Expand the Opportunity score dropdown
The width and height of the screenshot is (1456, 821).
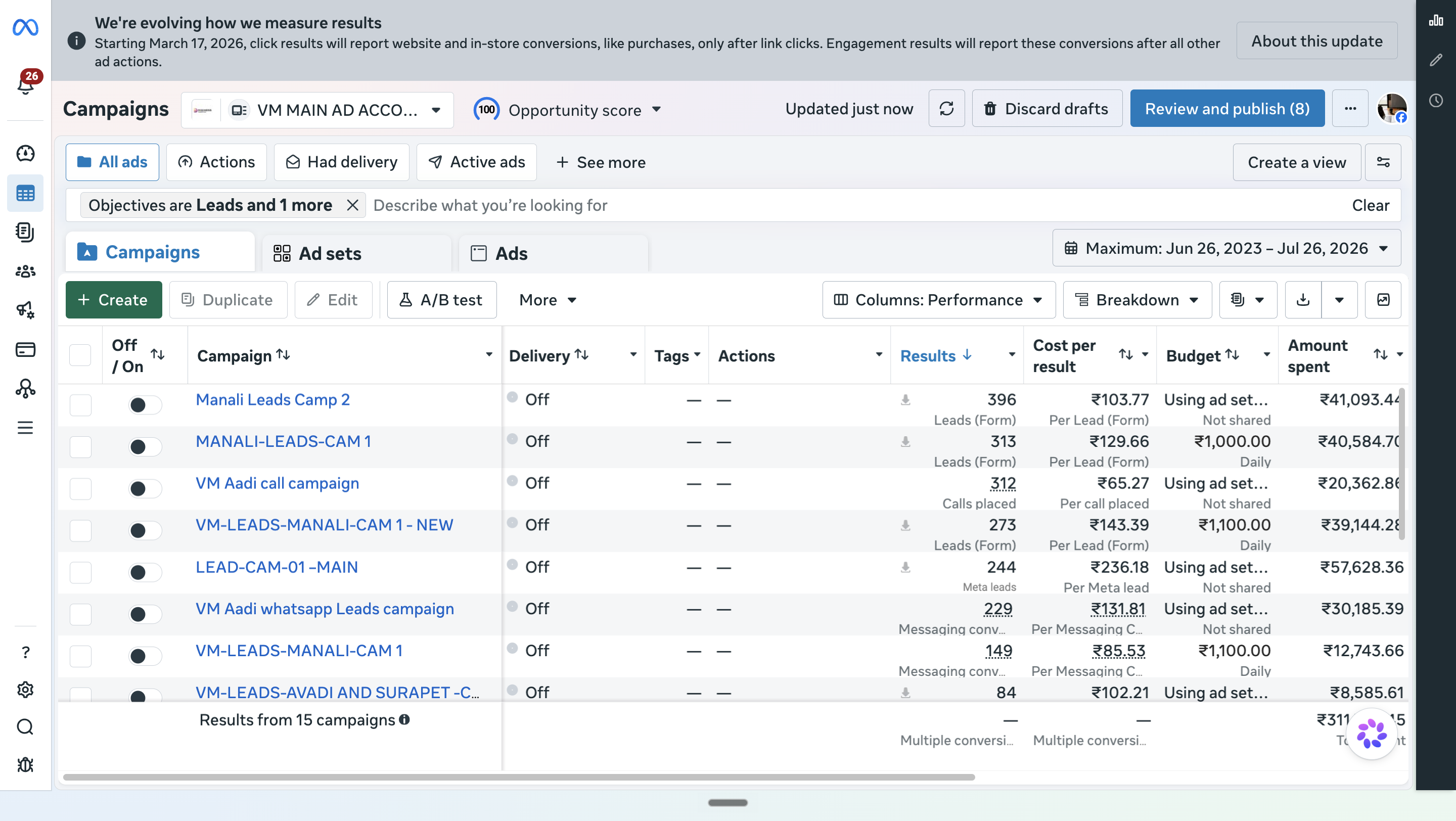tap(567, 110)
